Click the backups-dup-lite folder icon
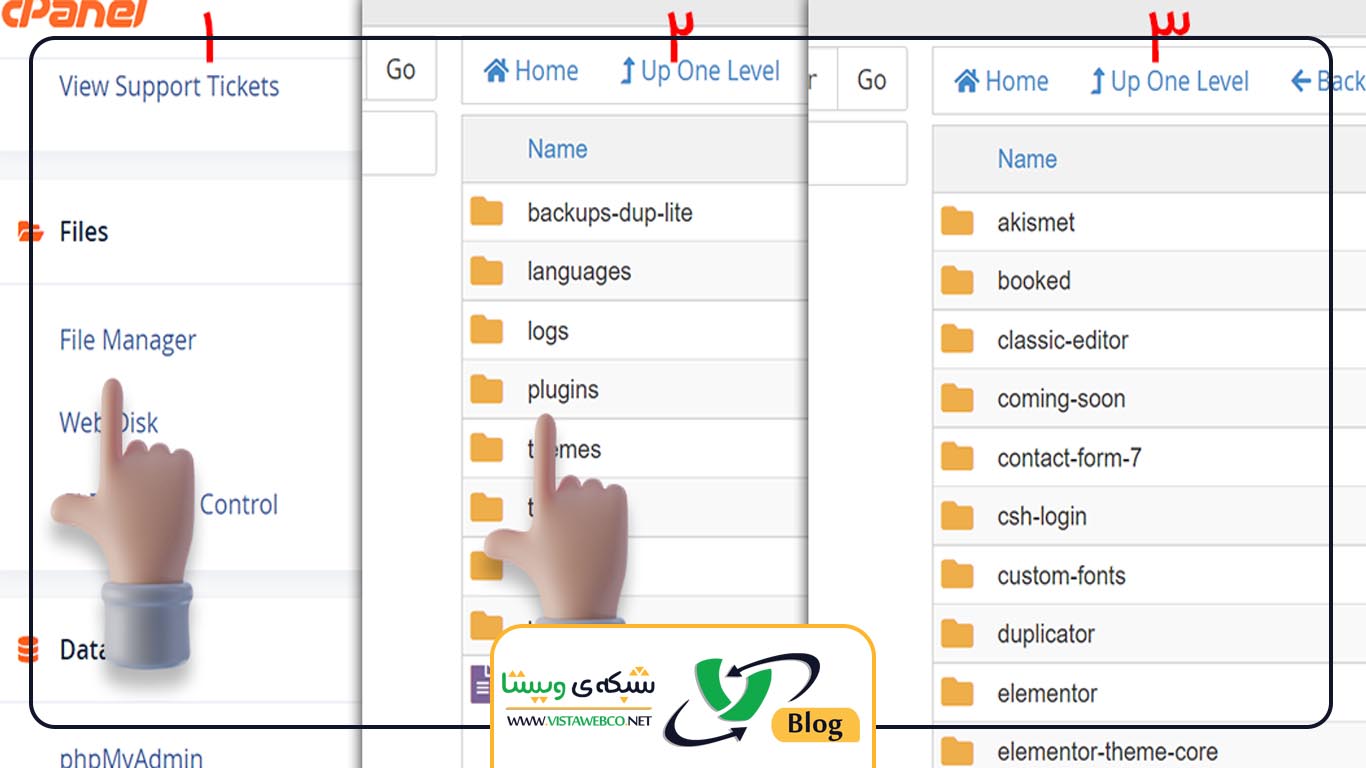Image resolution: width=1366 pixels, height=768 pixels. 487,212
